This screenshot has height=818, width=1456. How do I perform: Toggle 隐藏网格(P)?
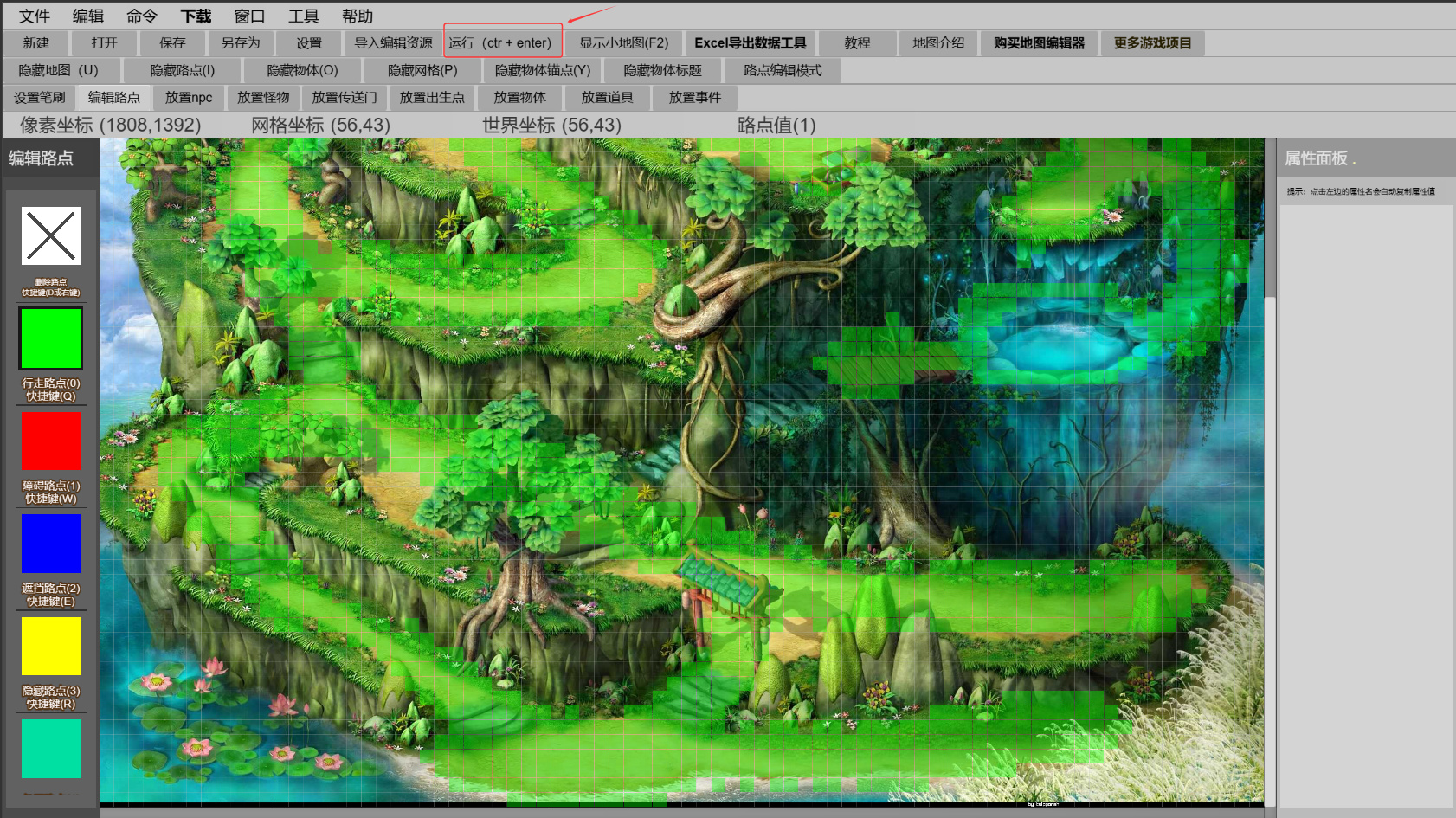tap(422, 70)
